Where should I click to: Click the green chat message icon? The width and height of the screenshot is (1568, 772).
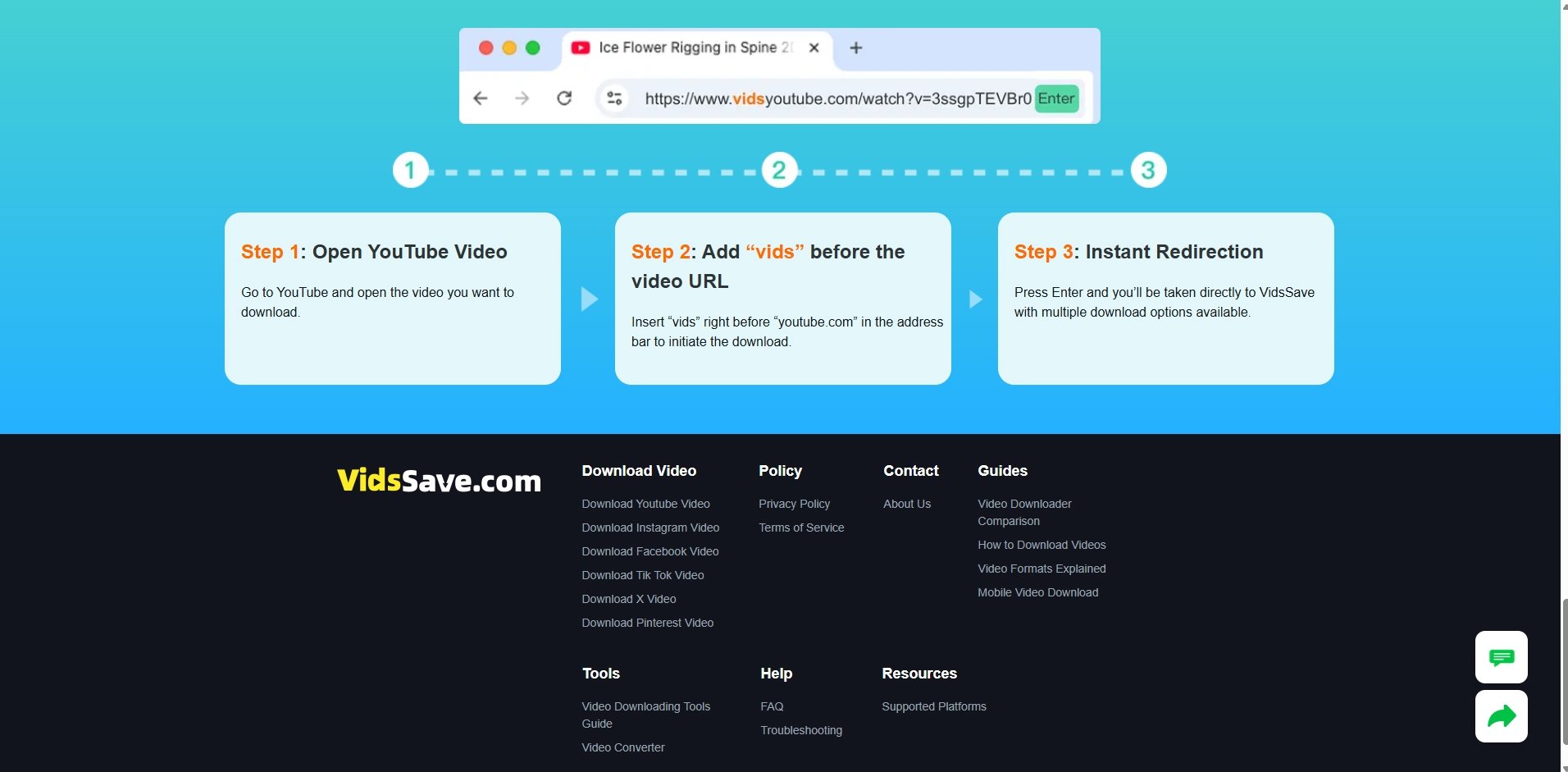1501,657
